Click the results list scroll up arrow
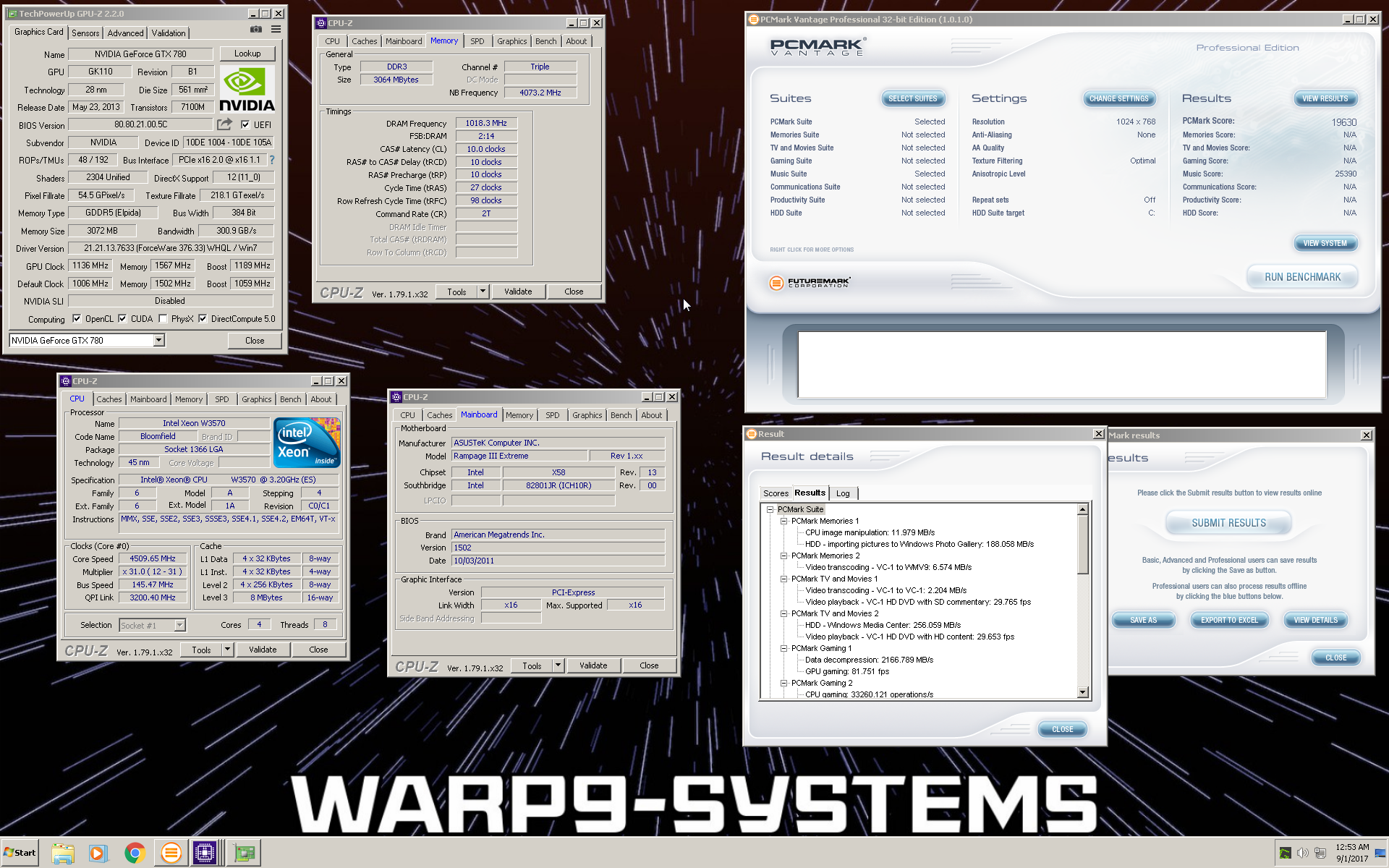The width and height of the screenshot is (1389, 868). (1082, 509)
